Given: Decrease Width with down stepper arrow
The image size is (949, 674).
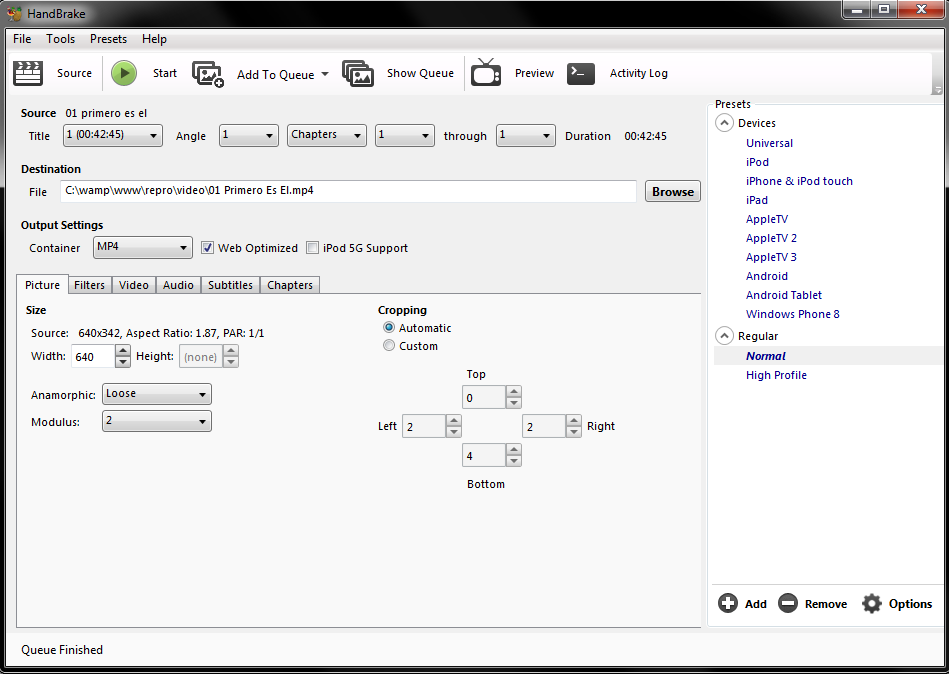Looking at the screenshot, I should (123, 362).
